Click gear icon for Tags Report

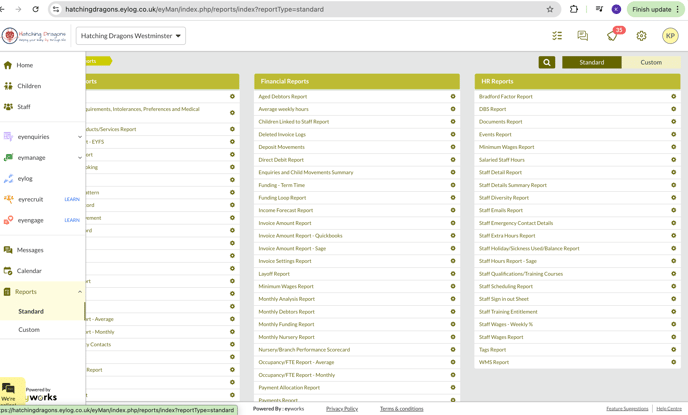(x=674, y=350)
